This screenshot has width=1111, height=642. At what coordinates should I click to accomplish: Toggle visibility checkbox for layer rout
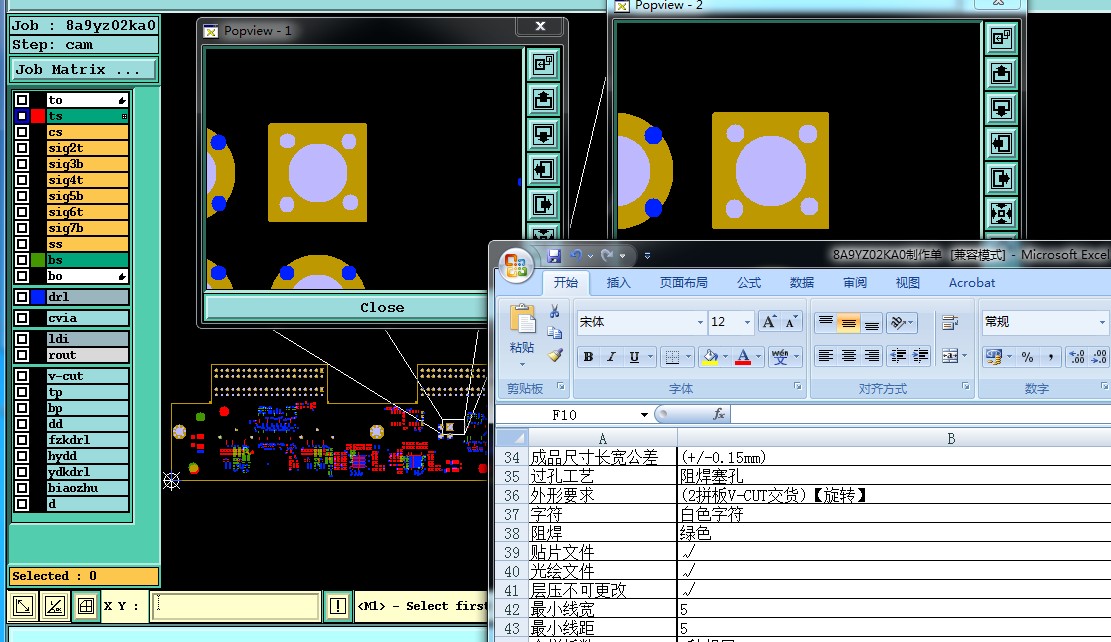22,355
